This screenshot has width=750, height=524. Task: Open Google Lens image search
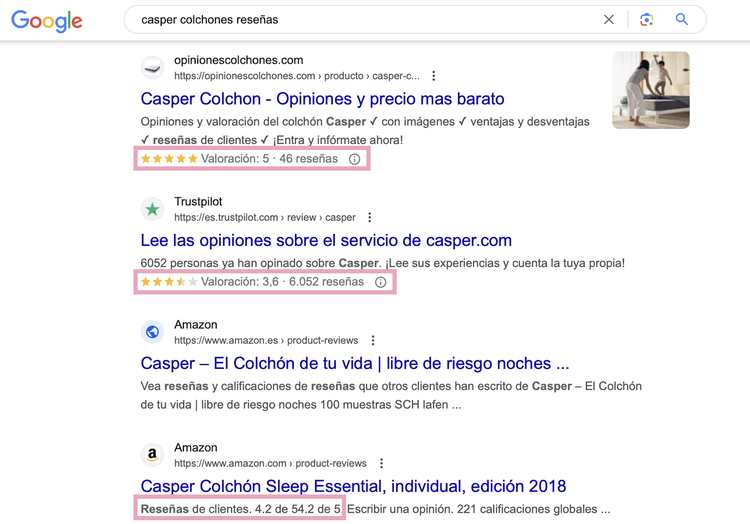click(x=647, y=20)
